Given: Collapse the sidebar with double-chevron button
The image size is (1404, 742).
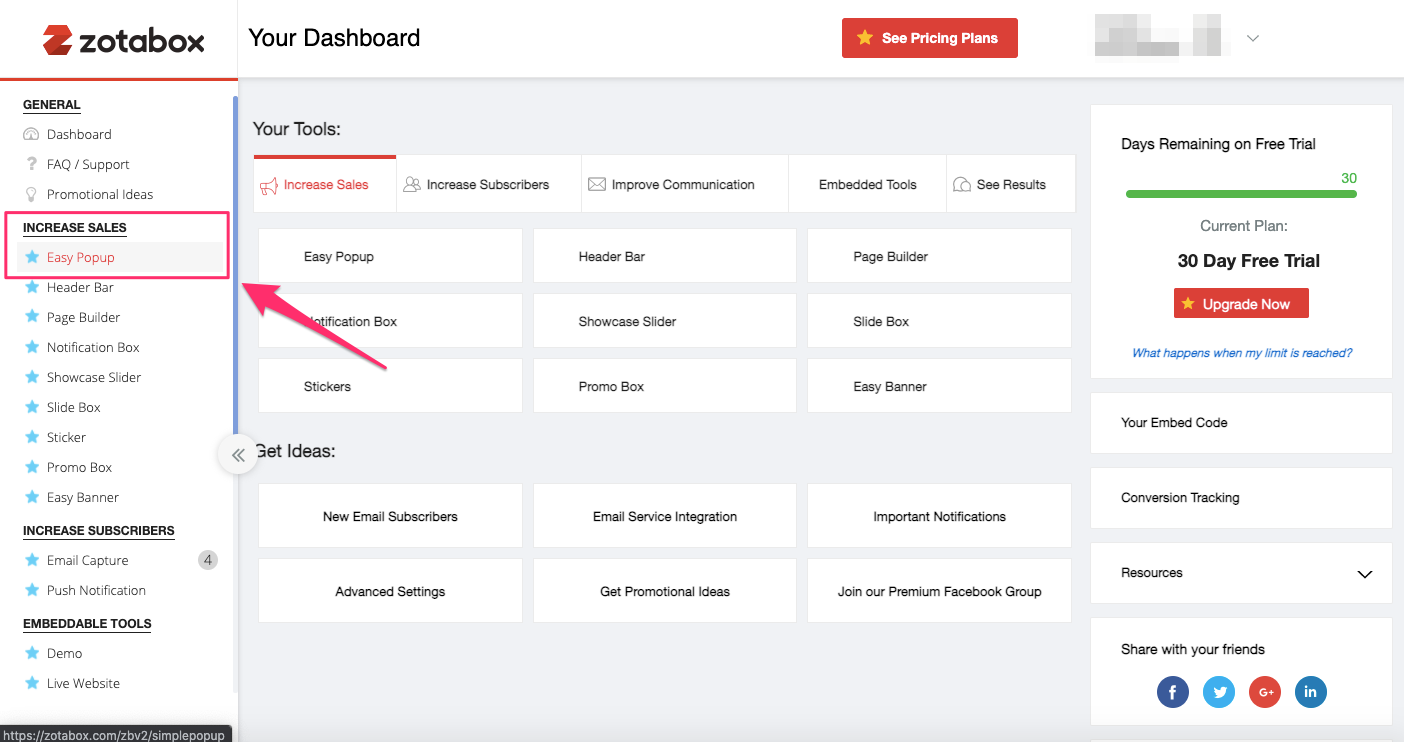Looking at the screenshot, I should coord(237,455).
